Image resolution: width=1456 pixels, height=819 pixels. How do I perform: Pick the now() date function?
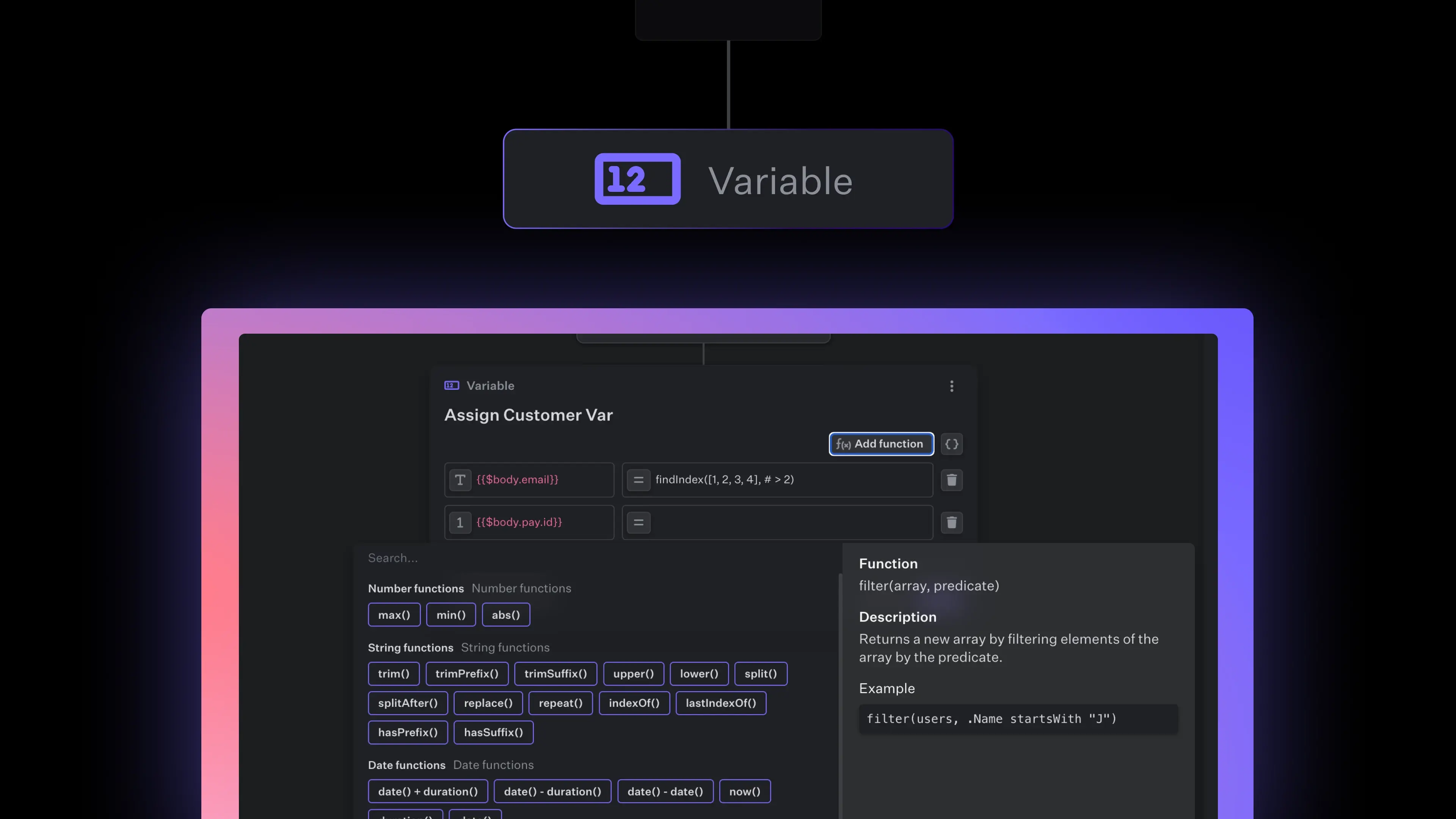(x=744, y=791)
